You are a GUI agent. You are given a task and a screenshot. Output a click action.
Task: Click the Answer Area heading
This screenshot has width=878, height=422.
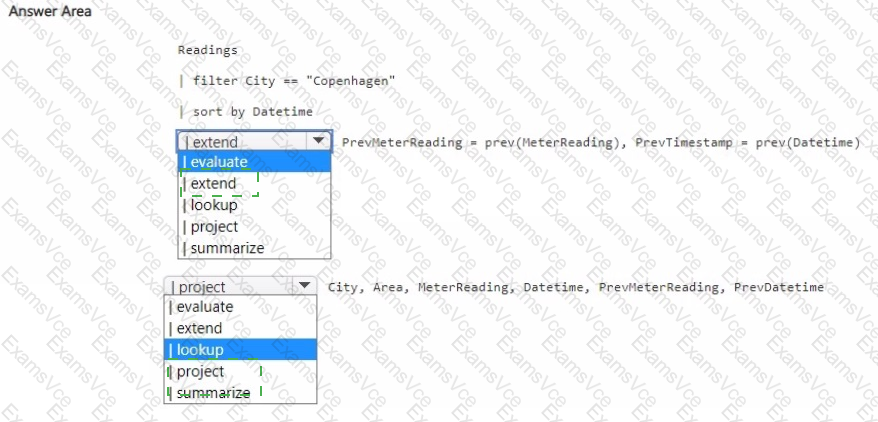50,11
